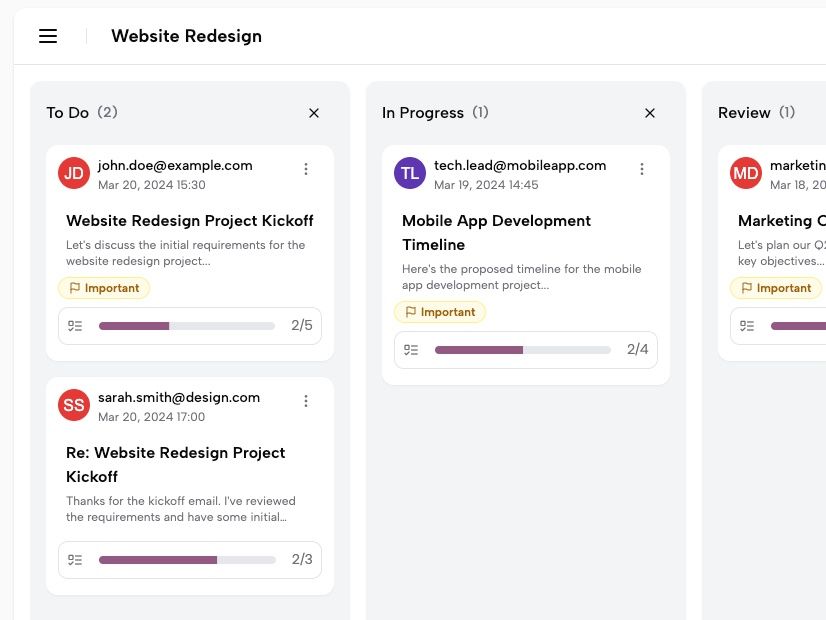This screenshot has height=620, width=826.
Task: Open Website Redesign Project Kickoff title
Action: (190, 221)
